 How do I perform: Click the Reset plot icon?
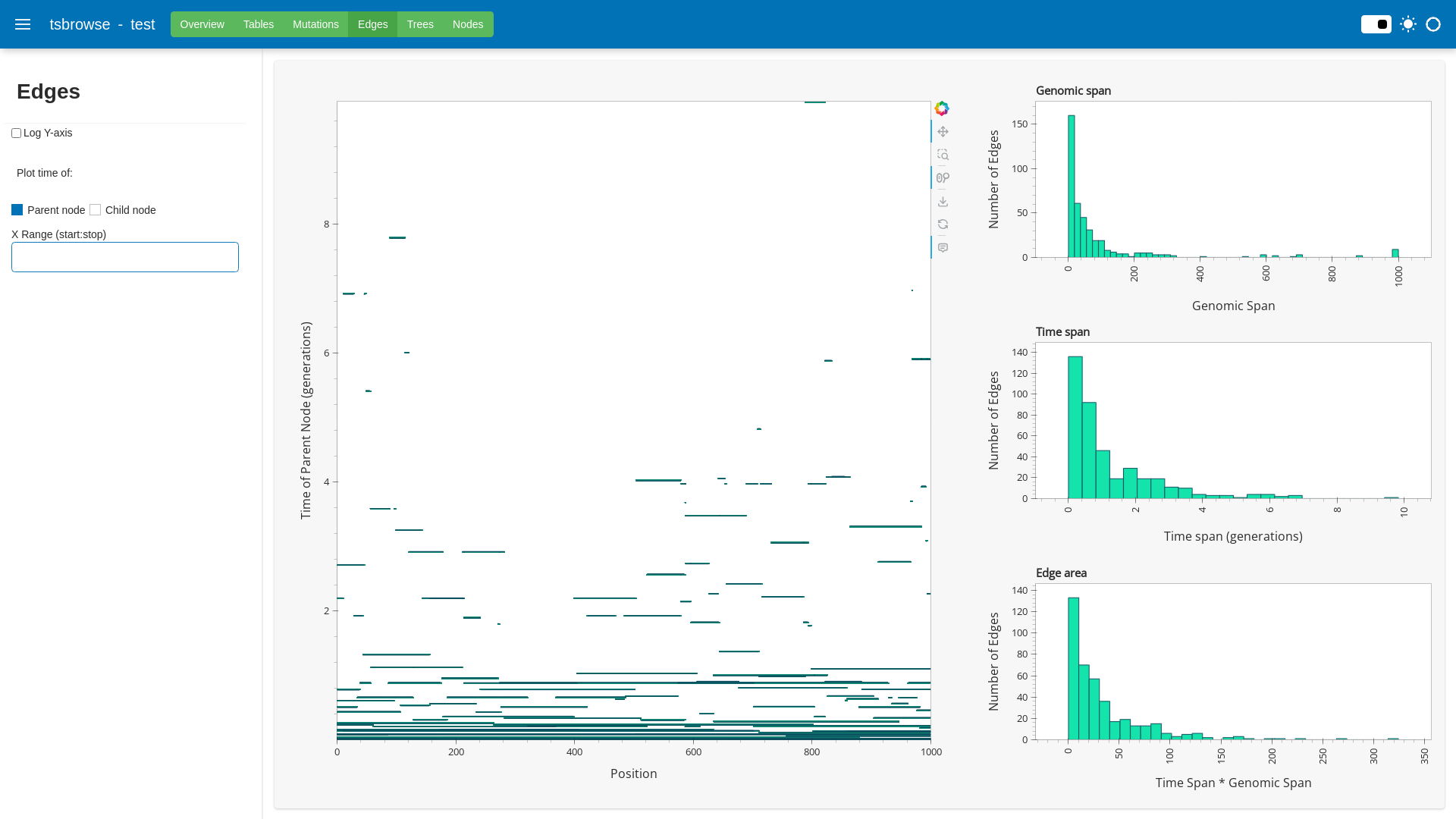click(x=943, y=224)
